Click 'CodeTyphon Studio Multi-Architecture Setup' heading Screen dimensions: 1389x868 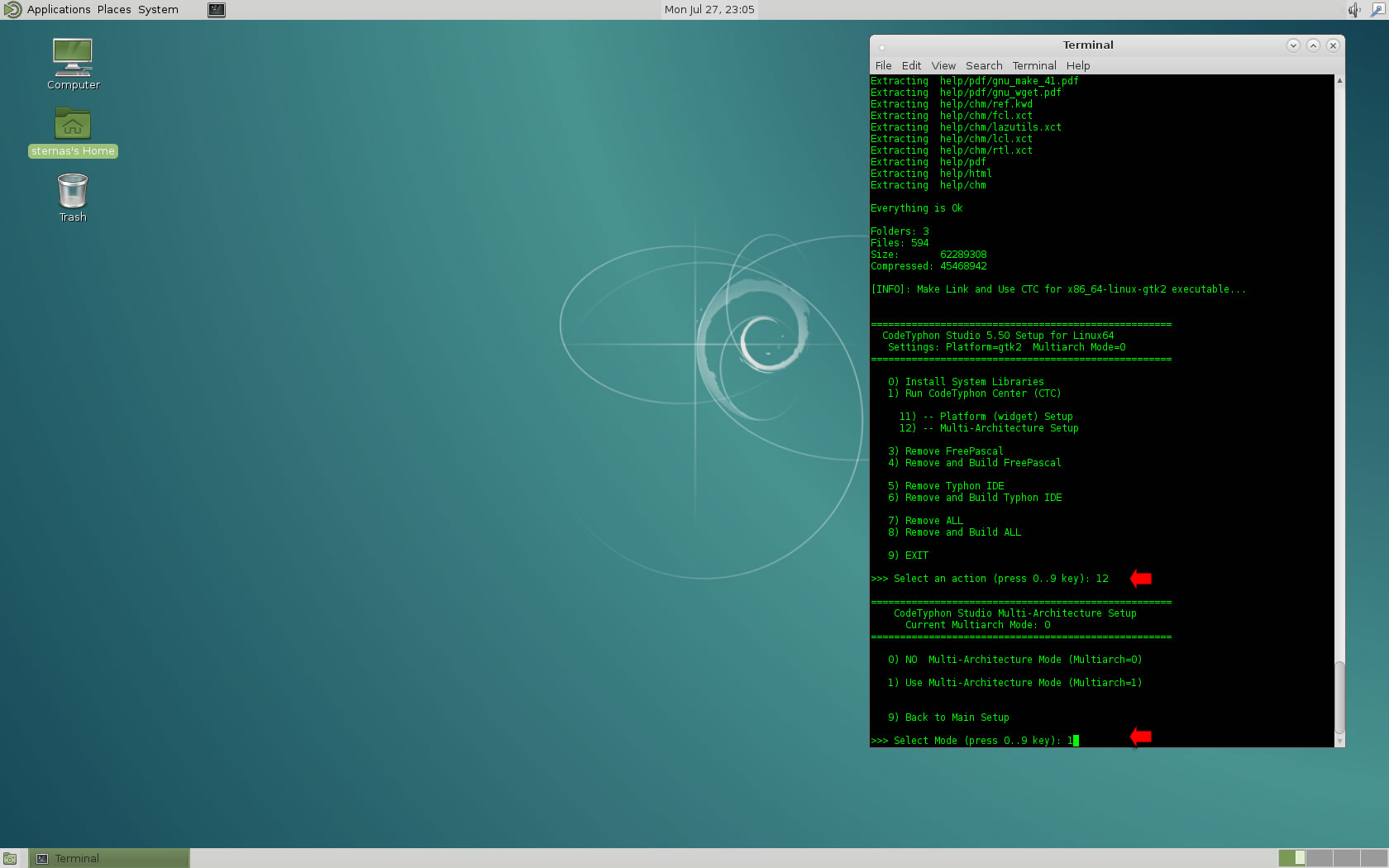pos(1014,613)
